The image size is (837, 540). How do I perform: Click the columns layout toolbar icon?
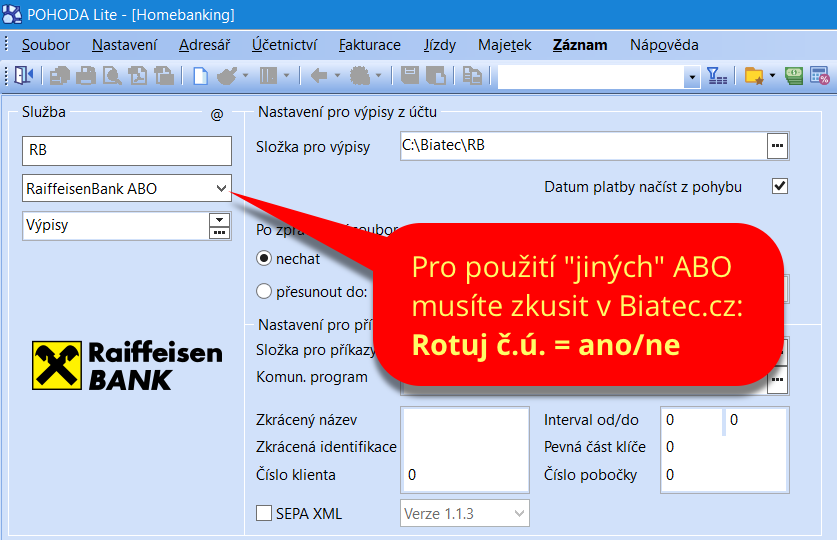pyautogui.click(x=268, y=76)
